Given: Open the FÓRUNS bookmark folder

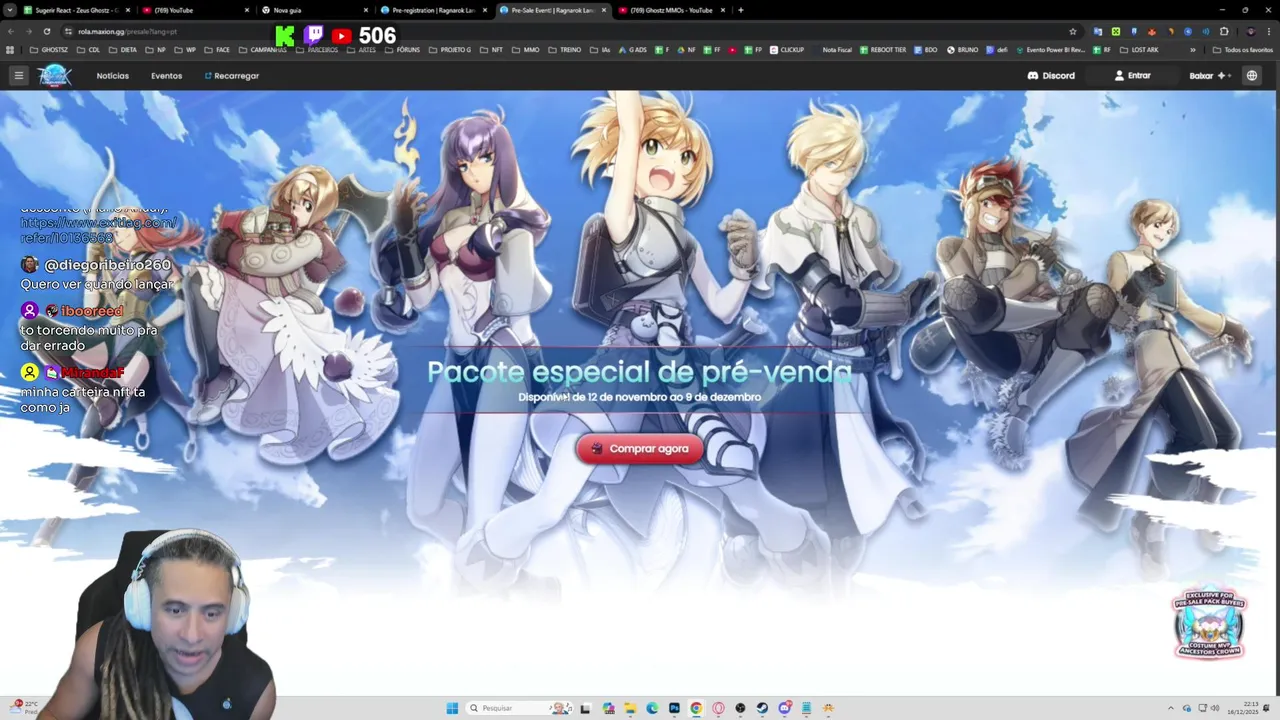Looking at the screenshot, I should [x=402, y=49].
